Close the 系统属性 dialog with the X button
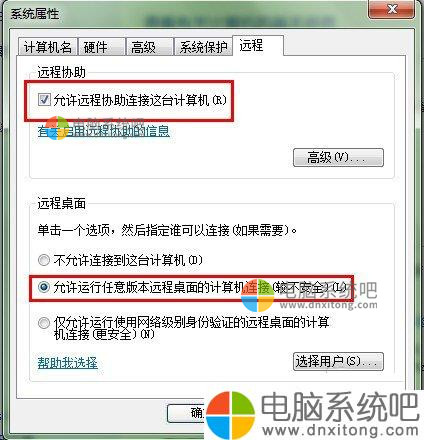Viewport: 424px width, 440px height. click(392, 9)
